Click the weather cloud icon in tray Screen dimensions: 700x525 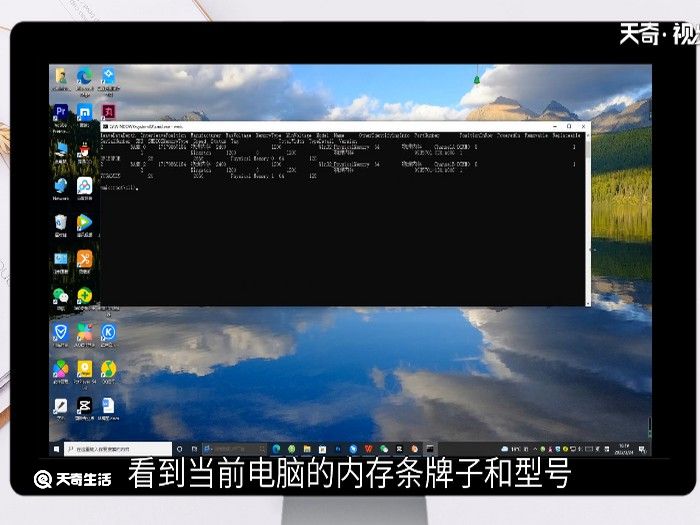tap(505, 449)
